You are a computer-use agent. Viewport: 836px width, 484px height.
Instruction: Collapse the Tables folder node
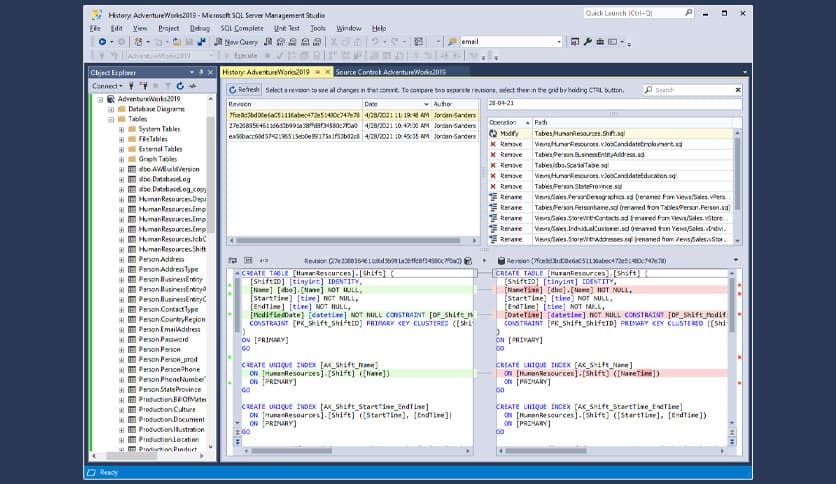[111, 119]
